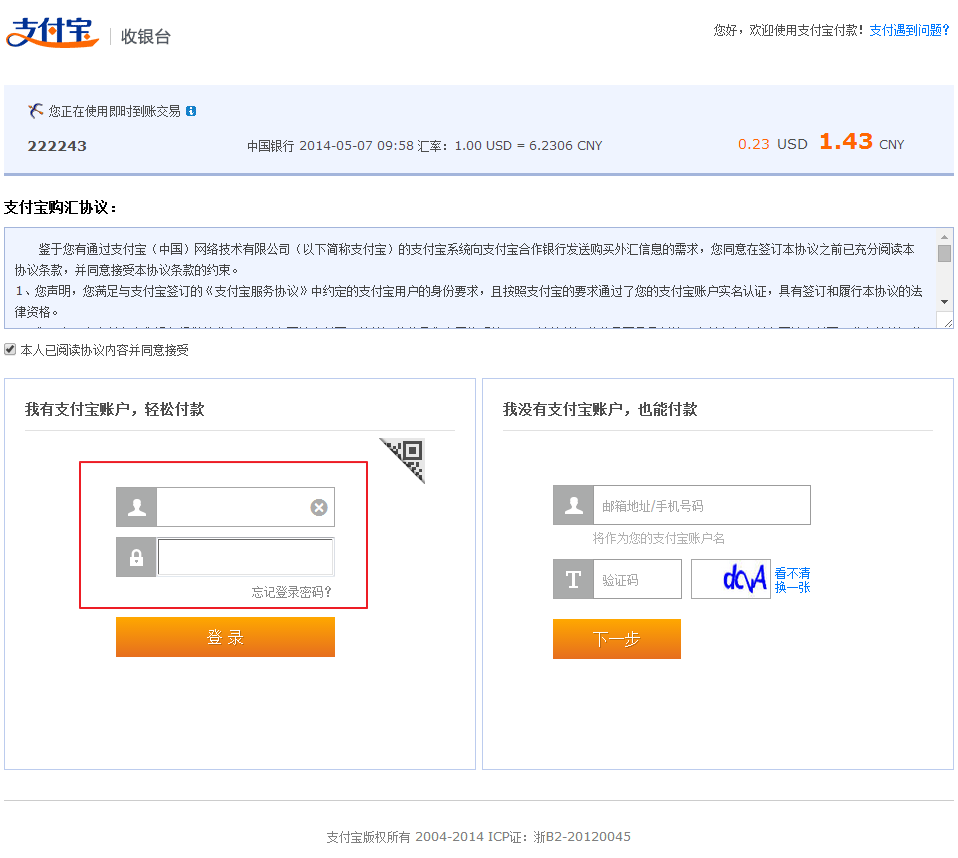Screen dimensions: 958x858
Task: Click the 将作为您的支付宝账户名 hint text
Action: (x=659, y=538)
